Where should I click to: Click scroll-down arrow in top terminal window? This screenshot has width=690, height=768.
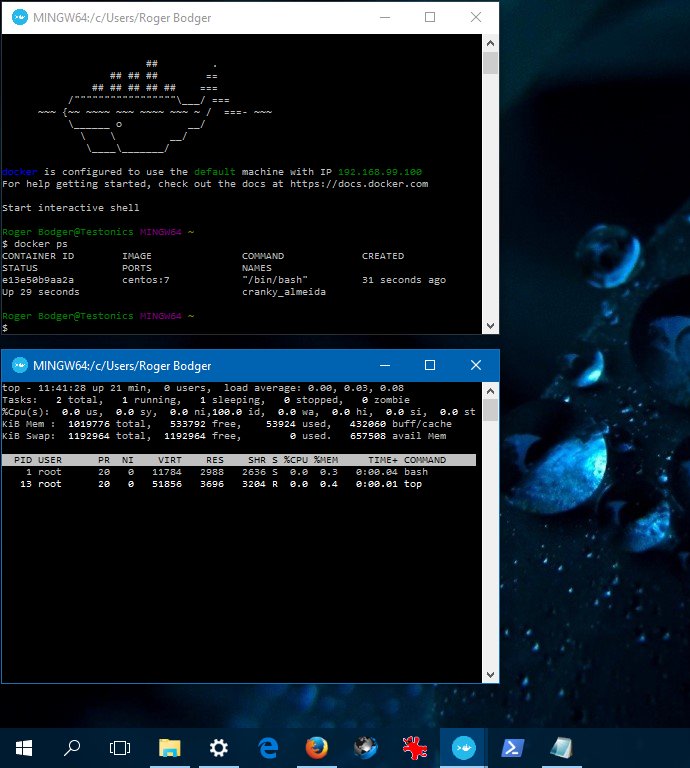[x=490, y=326]
